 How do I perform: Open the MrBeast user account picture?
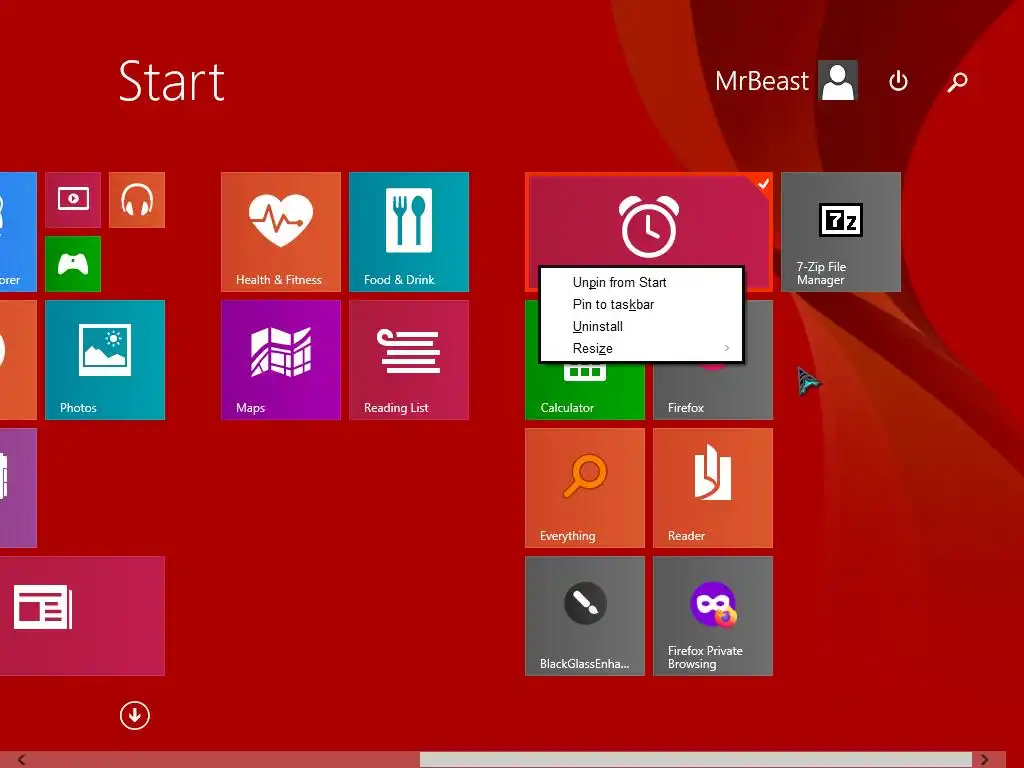click(x=839, y=81)
